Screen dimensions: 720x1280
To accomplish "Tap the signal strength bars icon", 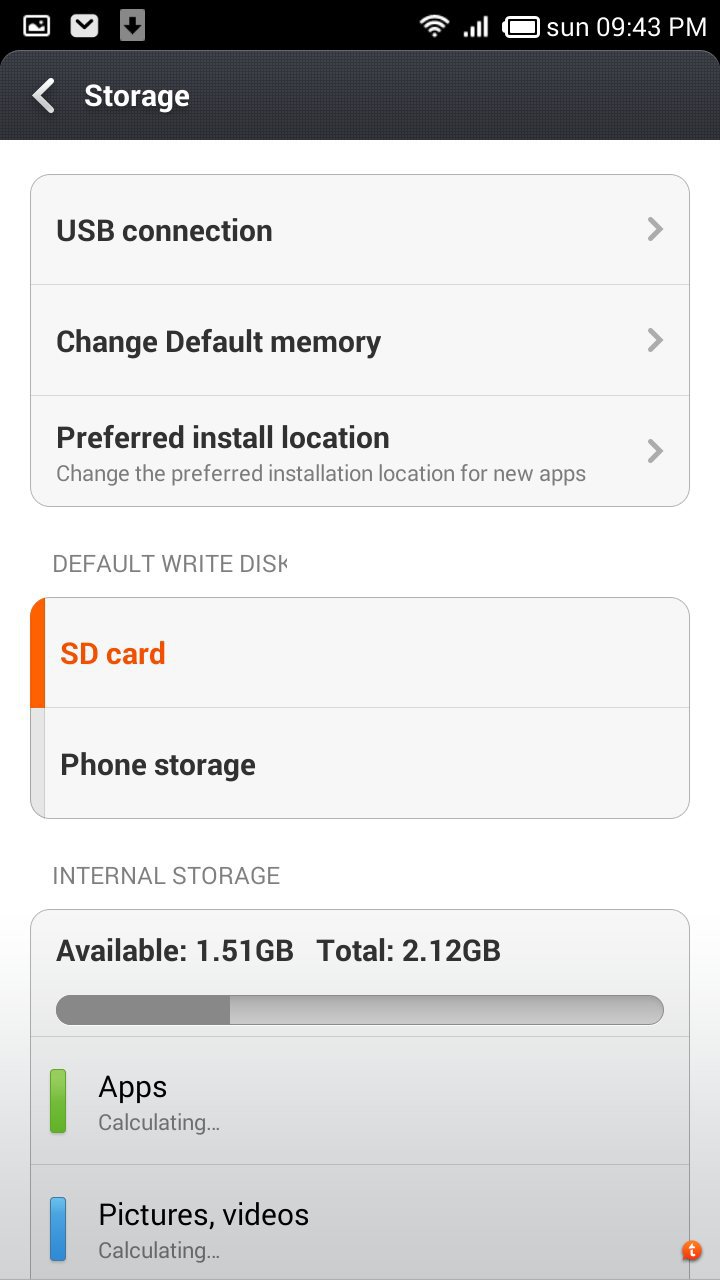I will [x=476, y=26].
